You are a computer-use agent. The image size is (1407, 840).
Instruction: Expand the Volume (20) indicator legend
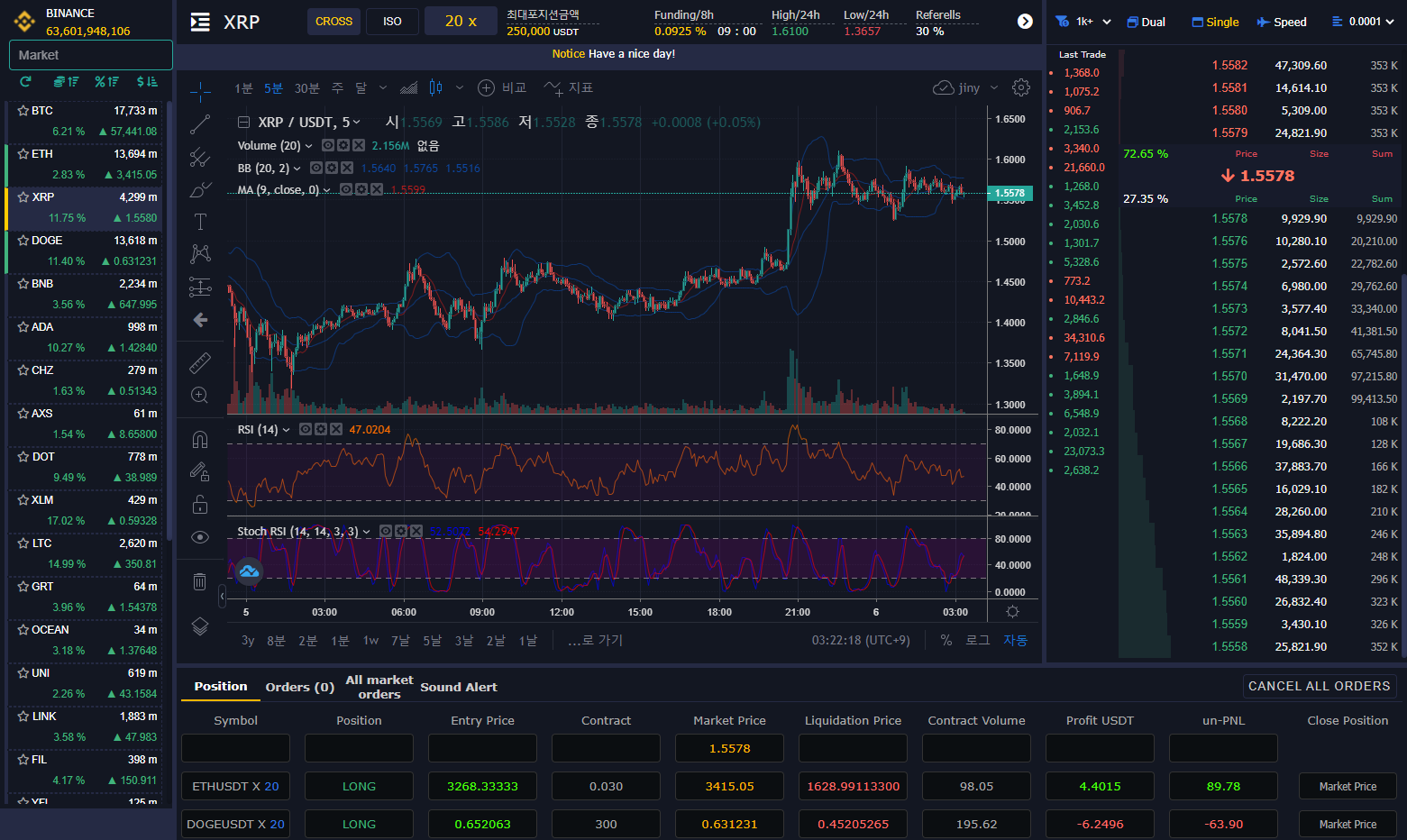click(x=309, y=146)
